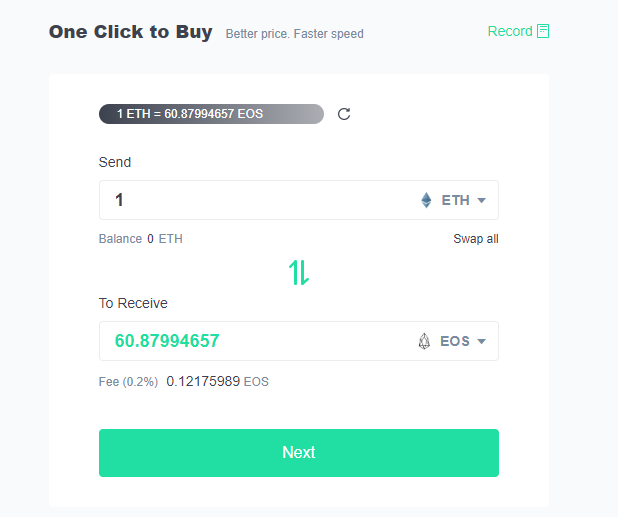The width and height of the screenshot is (618, 517).
Task: Click the One Click to Buy heading
Action: [x=130, y=32]
